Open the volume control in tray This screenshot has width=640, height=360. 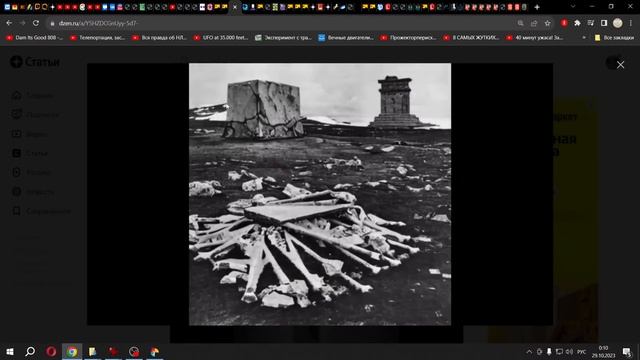click(x=569, y=351)
